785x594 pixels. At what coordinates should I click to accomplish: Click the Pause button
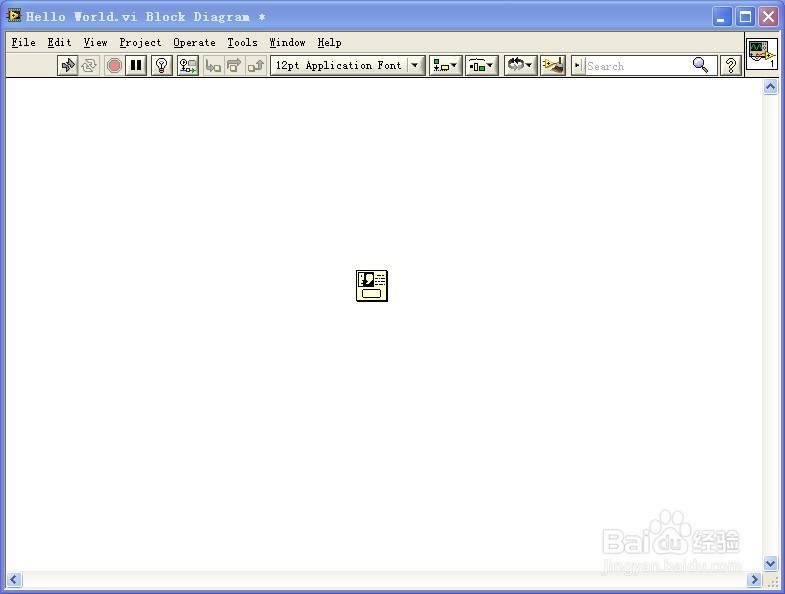[136, 66]
